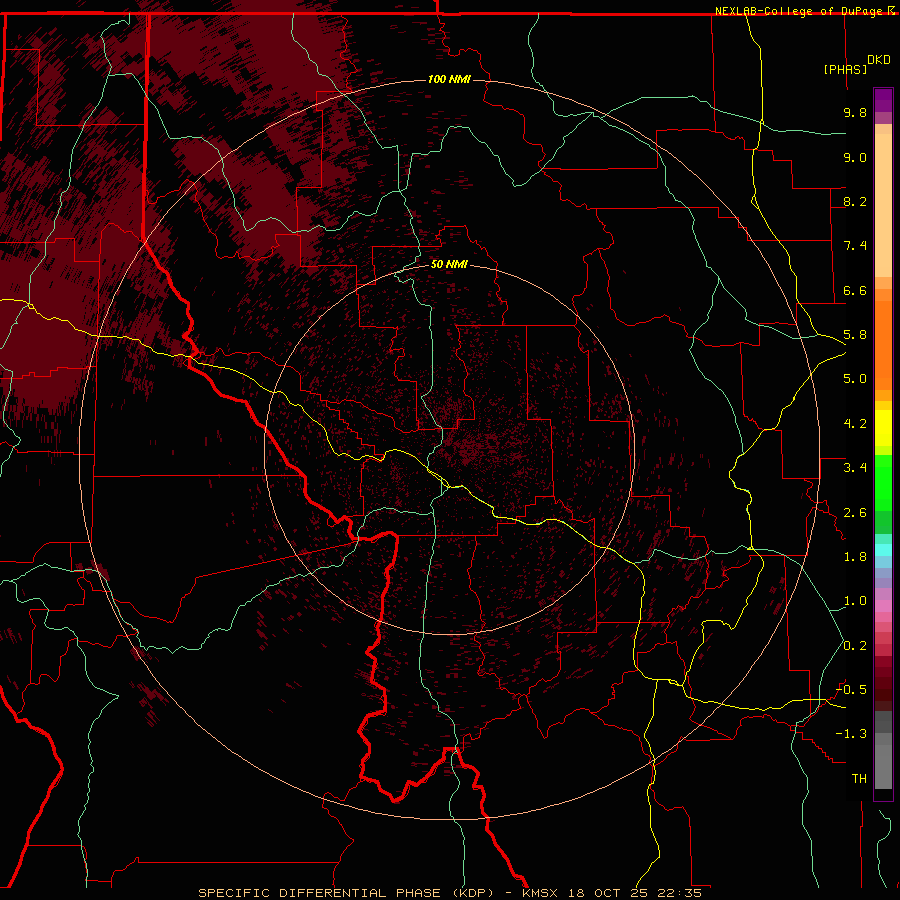The height and width of the screenshot is (900, 900).
Task: Click the TH threshold label on the scale
Action: click(x=859, y=779)
